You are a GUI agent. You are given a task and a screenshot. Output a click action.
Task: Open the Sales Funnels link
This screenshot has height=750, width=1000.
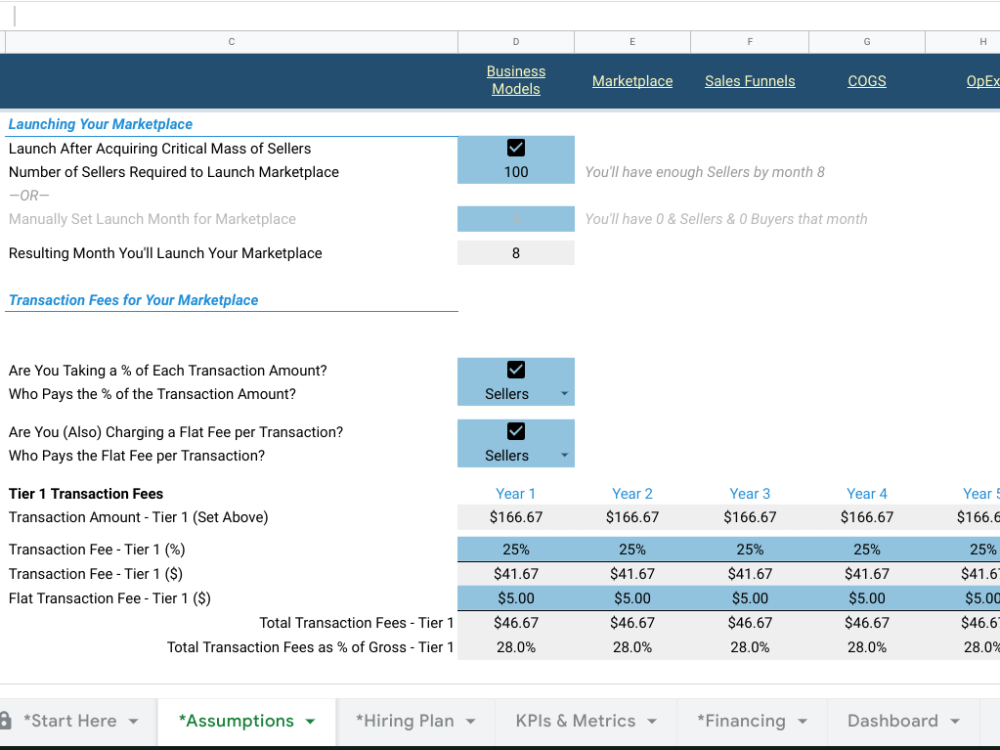(750, 80)
